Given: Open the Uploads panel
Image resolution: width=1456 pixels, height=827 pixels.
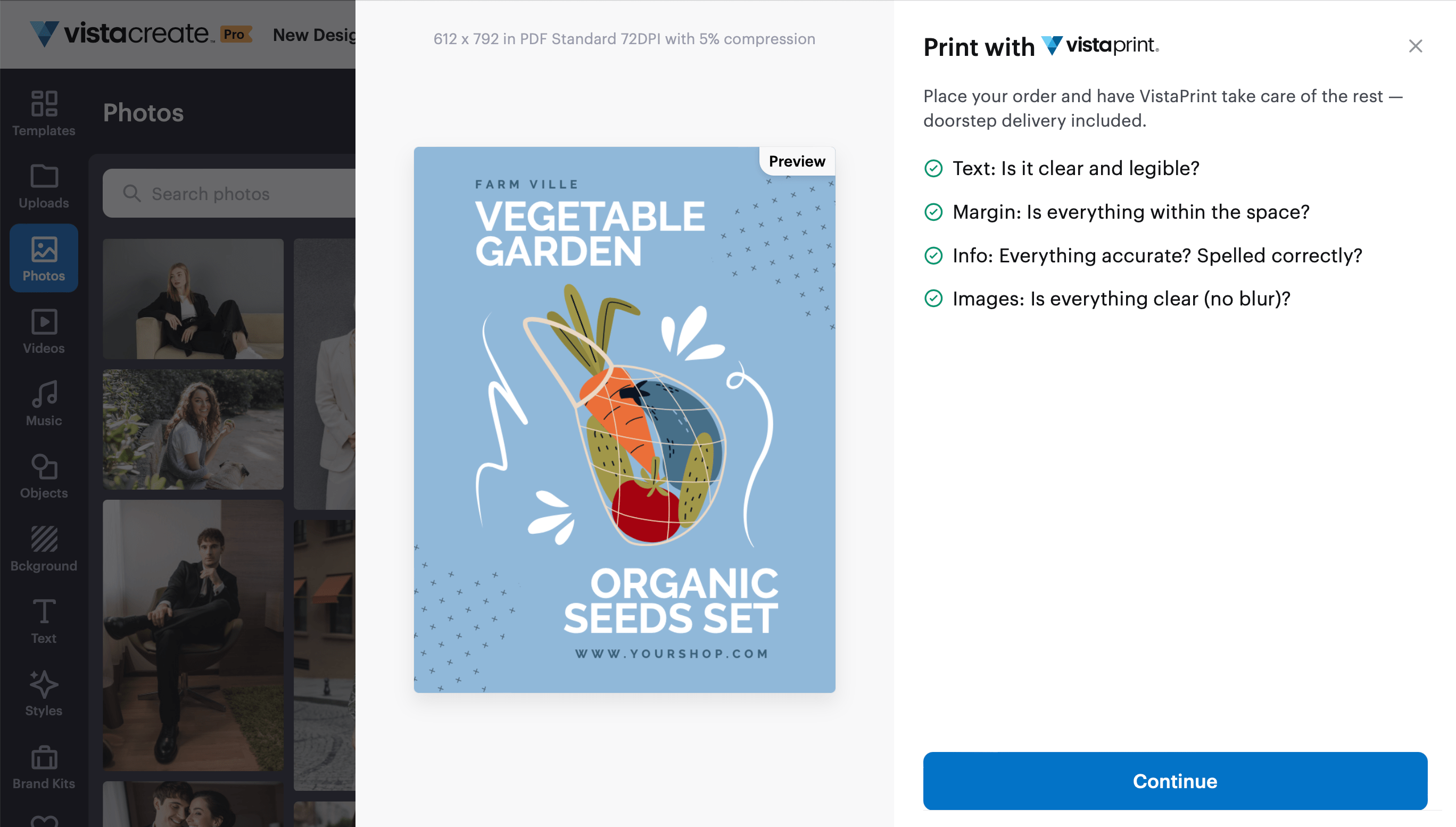Looking at the screenshot, I should pos(43,186).
